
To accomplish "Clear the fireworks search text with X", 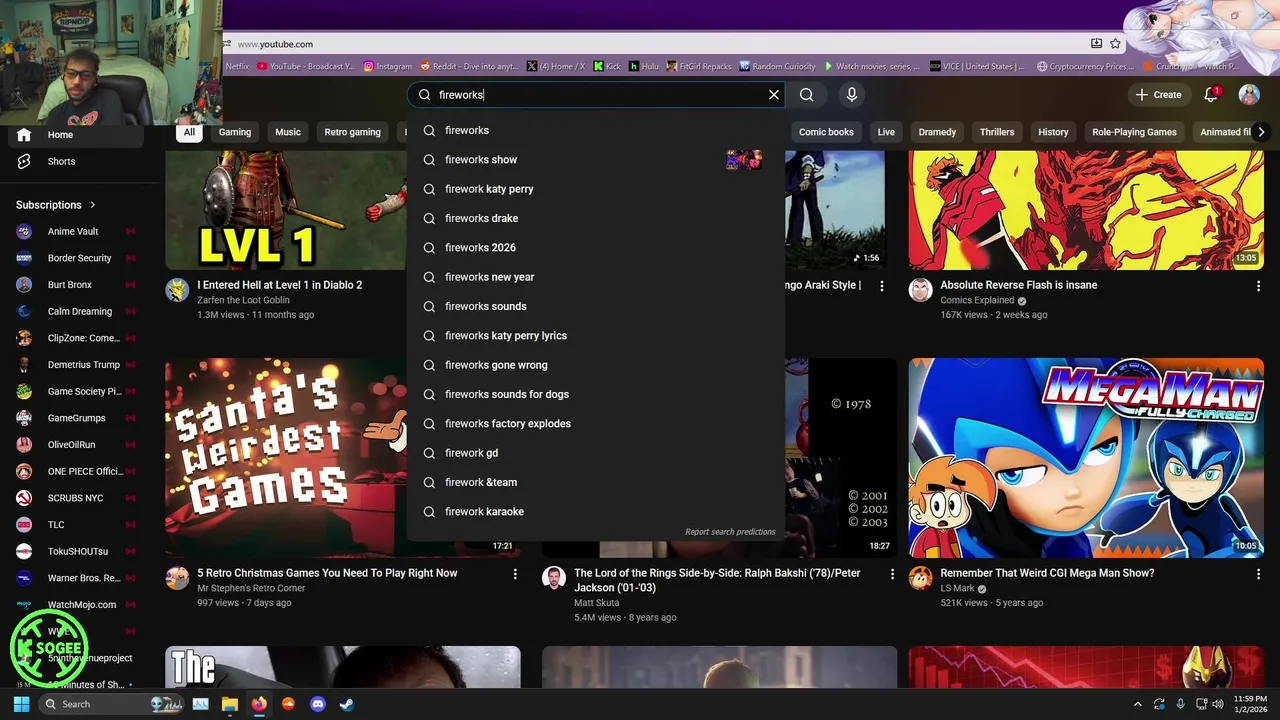I will pyautogui.click(x=773, y=95).
